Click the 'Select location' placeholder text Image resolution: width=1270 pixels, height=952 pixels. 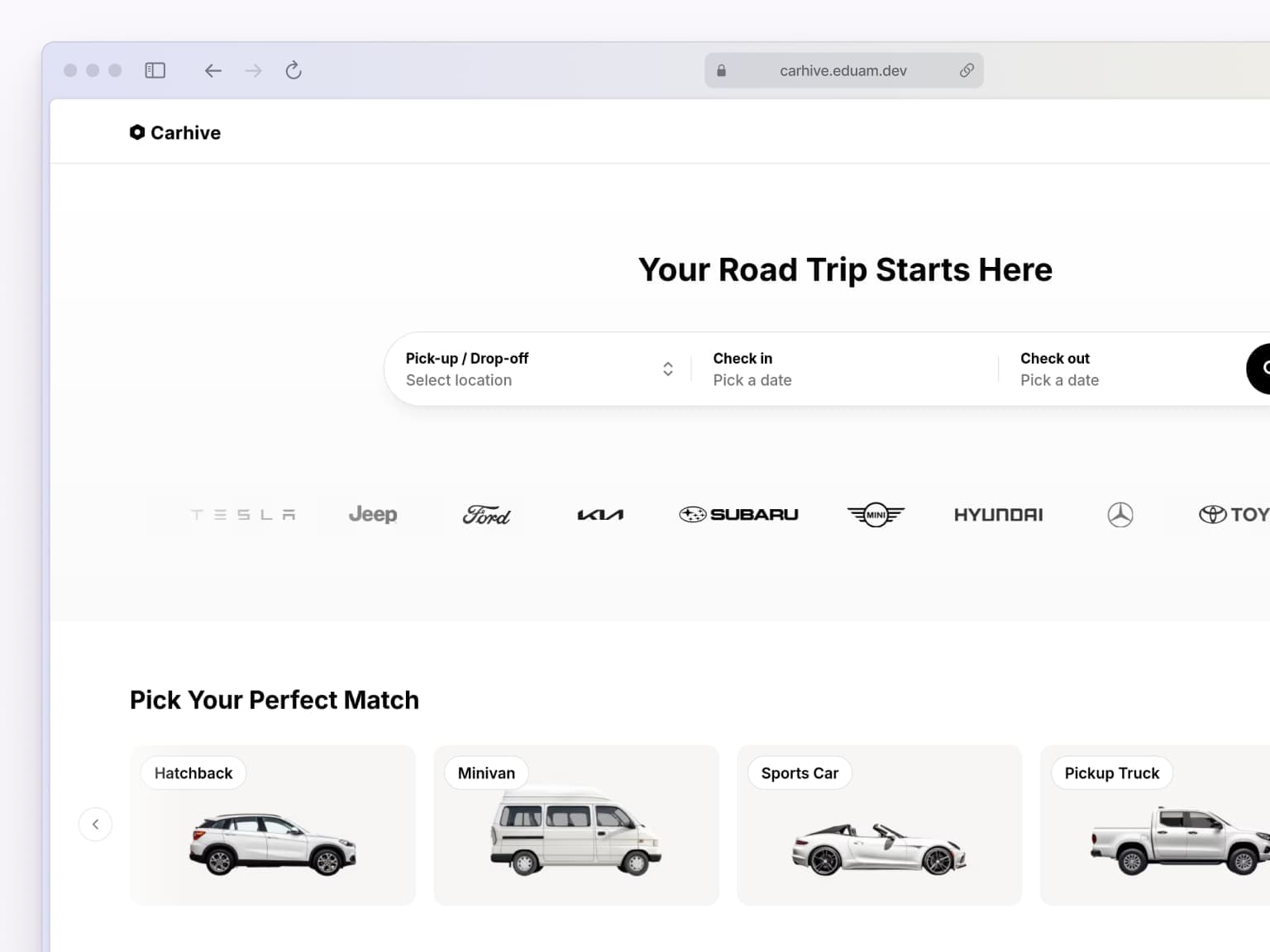(459, 380)
